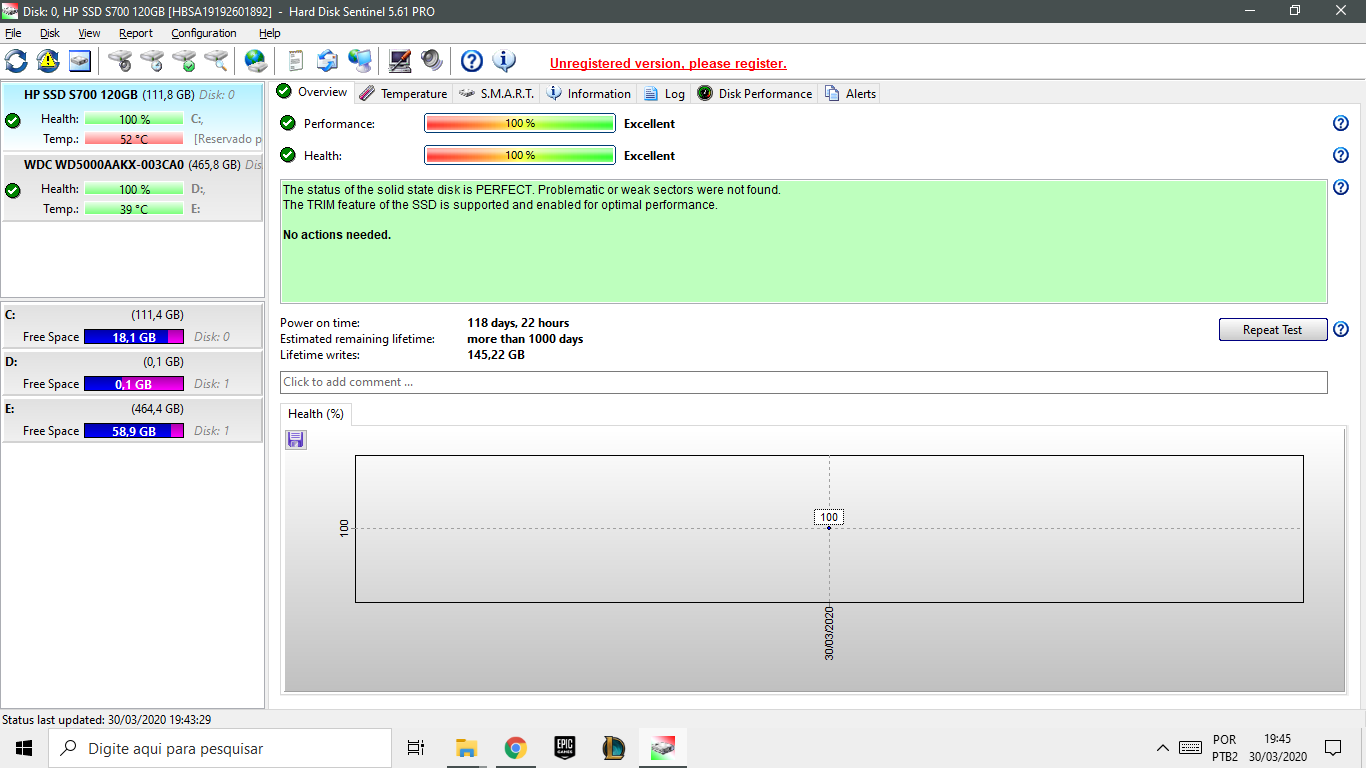
Task: Save health graph with floppy disk icon
Action: [x=296, y=440]
